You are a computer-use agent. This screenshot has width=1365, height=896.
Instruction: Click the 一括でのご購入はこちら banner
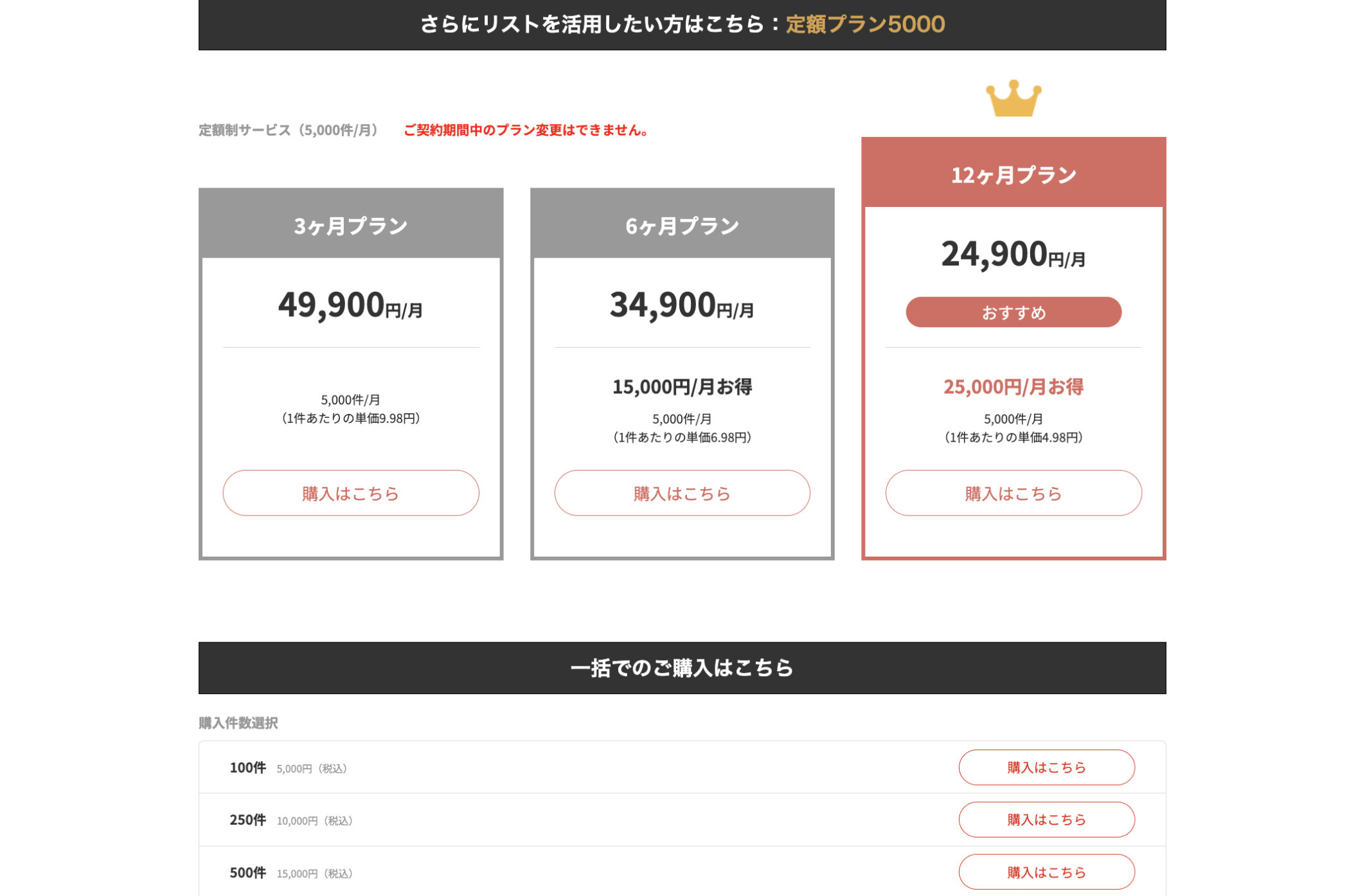click(682, 668)
